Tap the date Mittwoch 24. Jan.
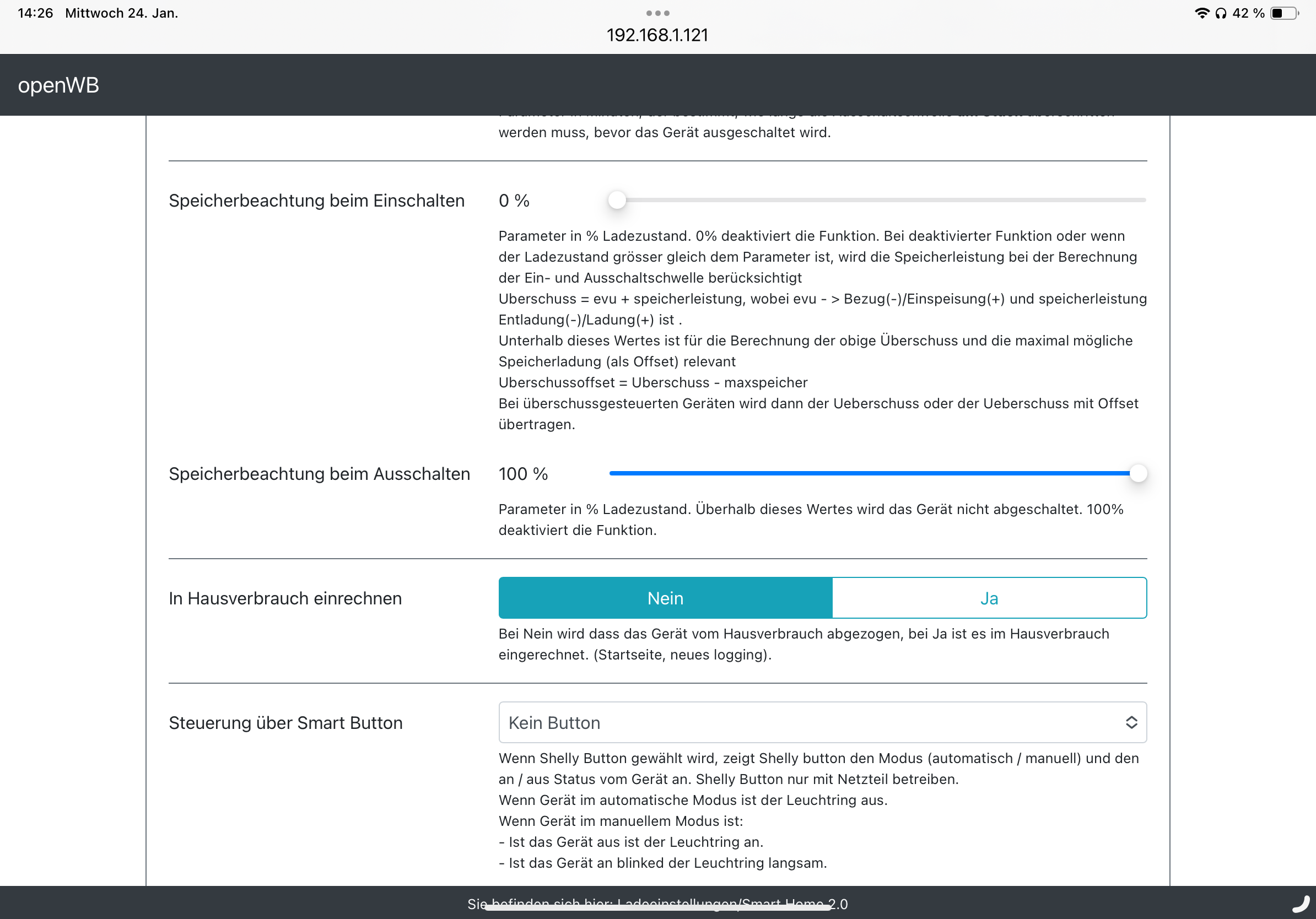This screenshot has width=1316, height=919. [121, 13]
